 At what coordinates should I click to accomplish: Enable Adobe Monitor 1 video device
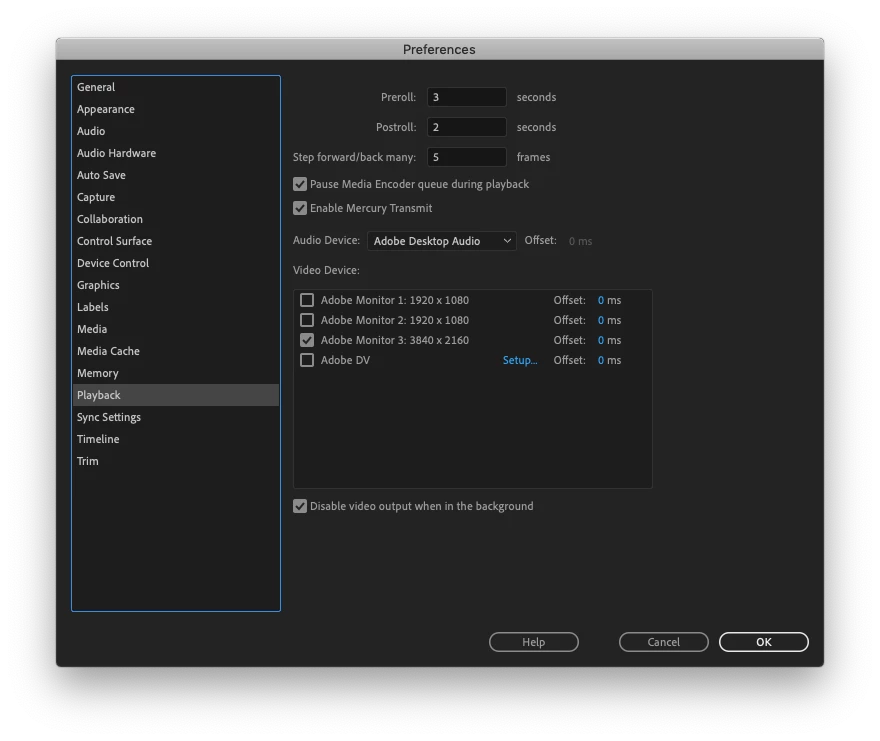307,300
